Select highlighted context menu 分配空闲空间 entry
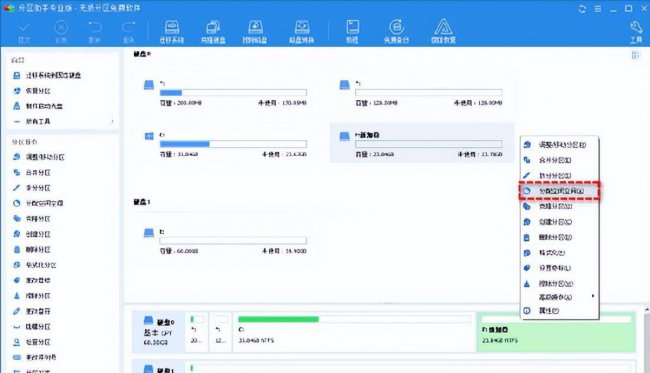 (559, 191)
